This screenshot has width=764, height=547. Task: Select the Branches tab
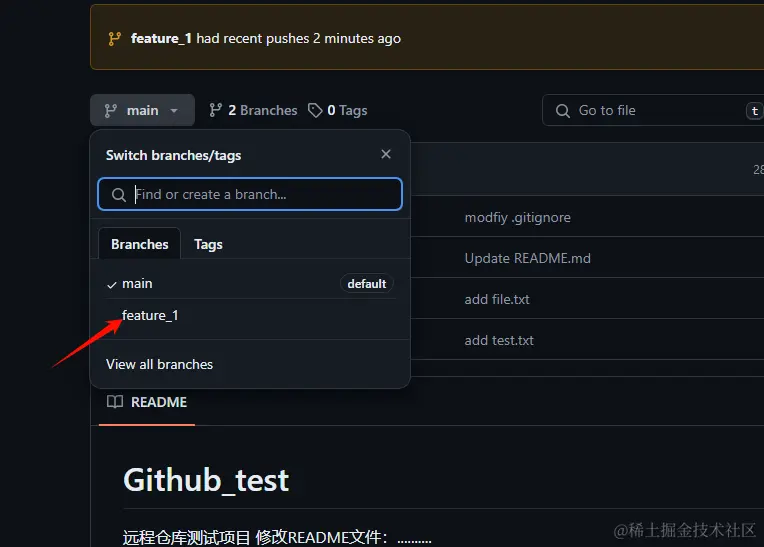coord(139,244)
